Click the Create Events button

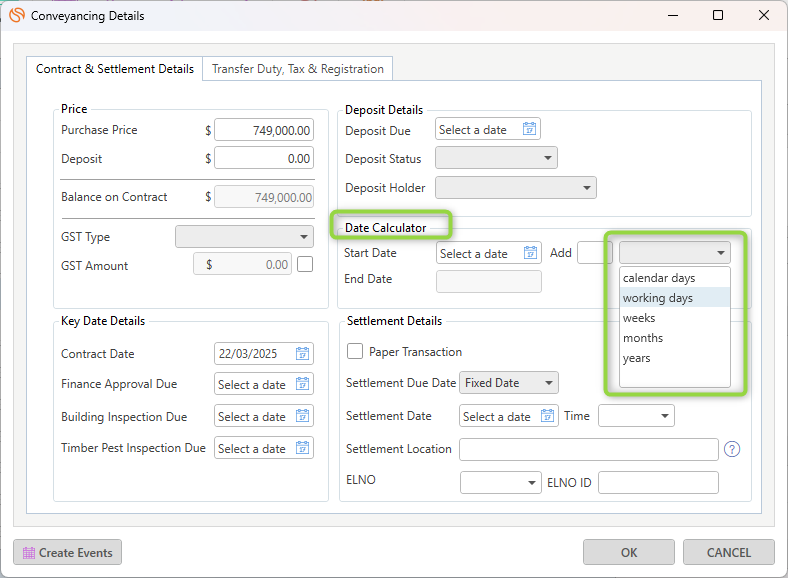(67, 552)
